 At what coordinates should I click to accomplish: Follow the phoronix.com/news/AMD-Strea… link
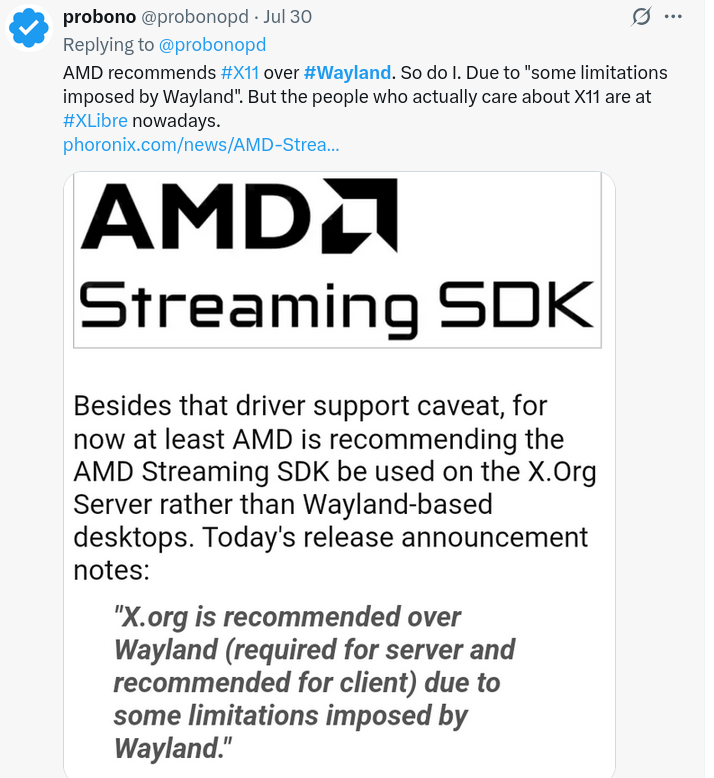click(x=201, y=145)
